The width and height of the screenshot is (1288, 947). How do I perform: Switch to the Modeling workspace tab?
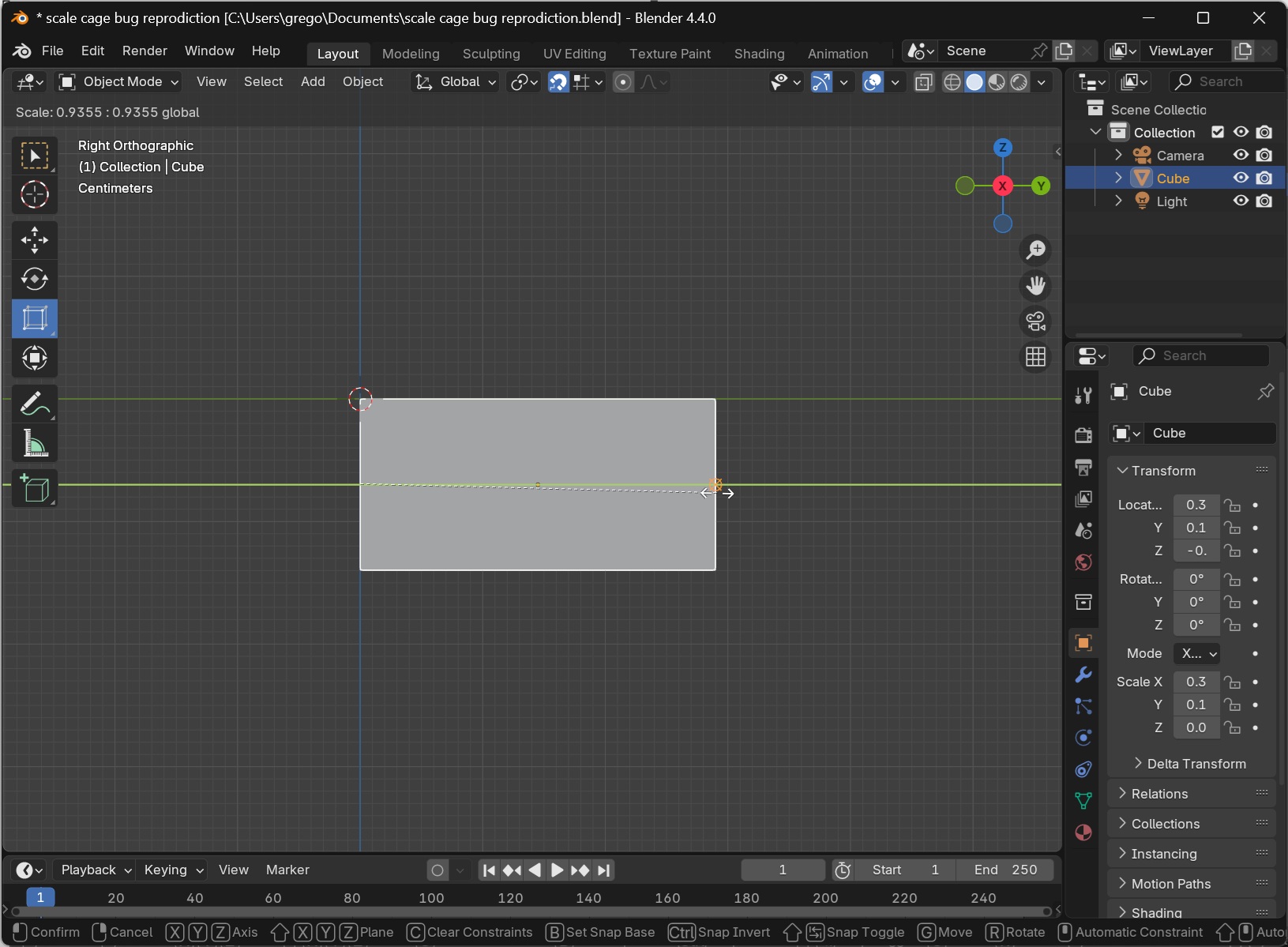point(411,54)
